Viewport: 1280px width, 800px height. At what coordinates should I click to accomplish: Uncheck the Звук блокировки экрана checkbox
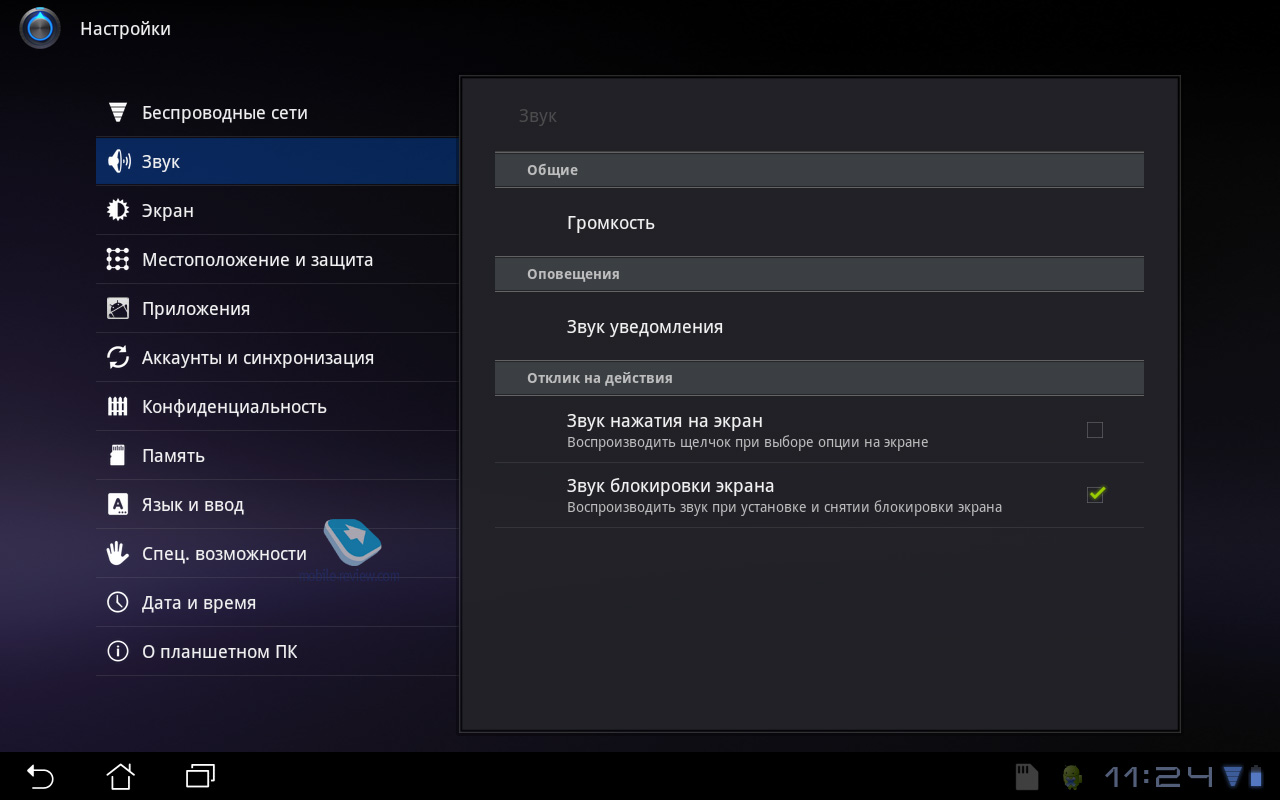(x=1095, y=494)
